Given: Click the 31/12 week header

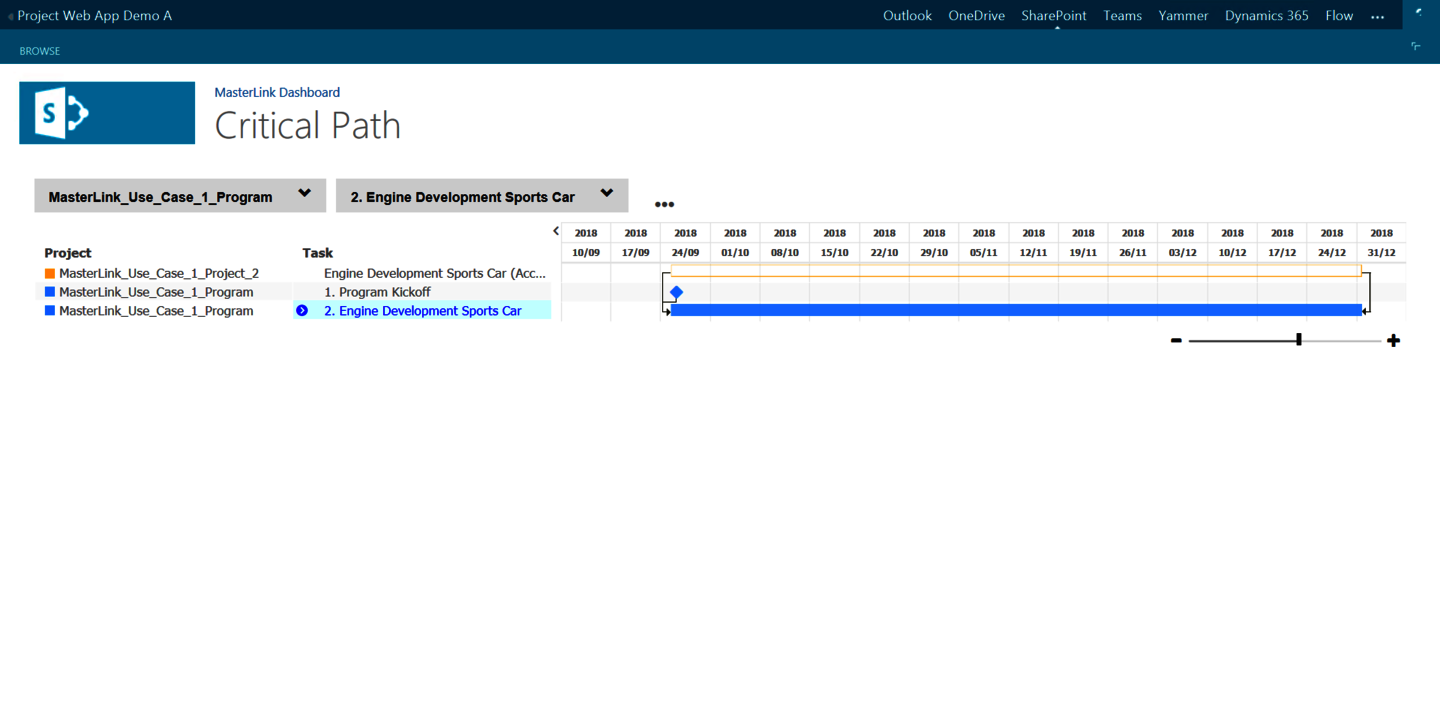Looking at the screenshot, I should 1382,253.
